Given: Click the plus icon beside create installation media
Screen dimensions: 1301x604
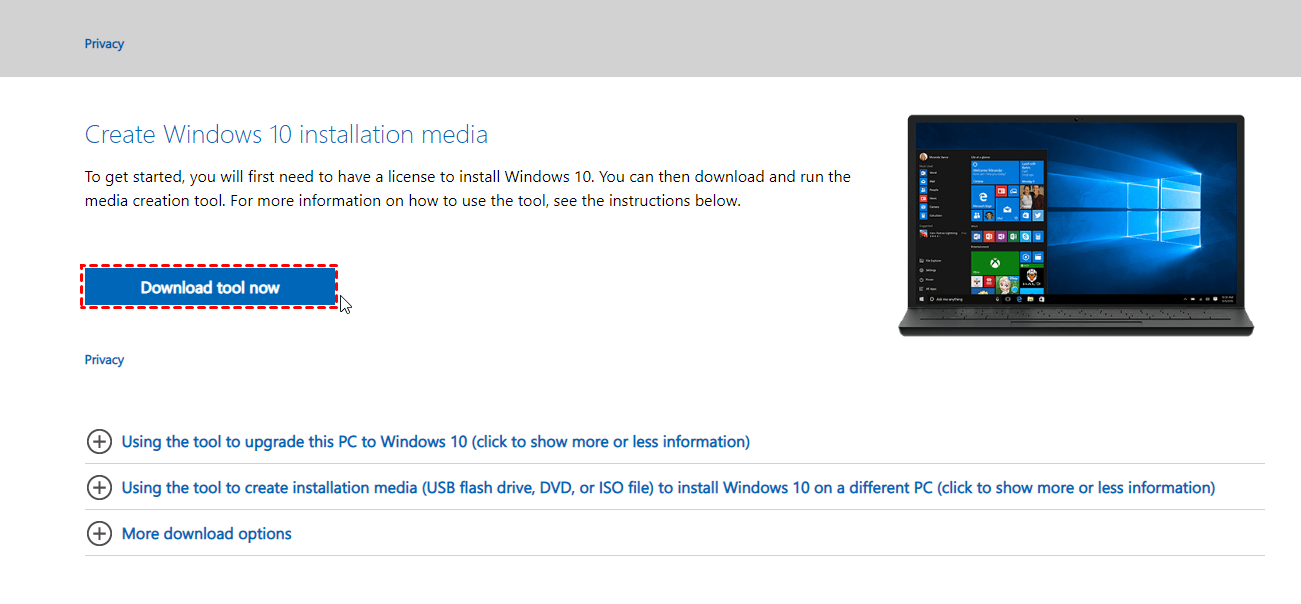Looking at the screenshot, I should click(x=99, y=488).
